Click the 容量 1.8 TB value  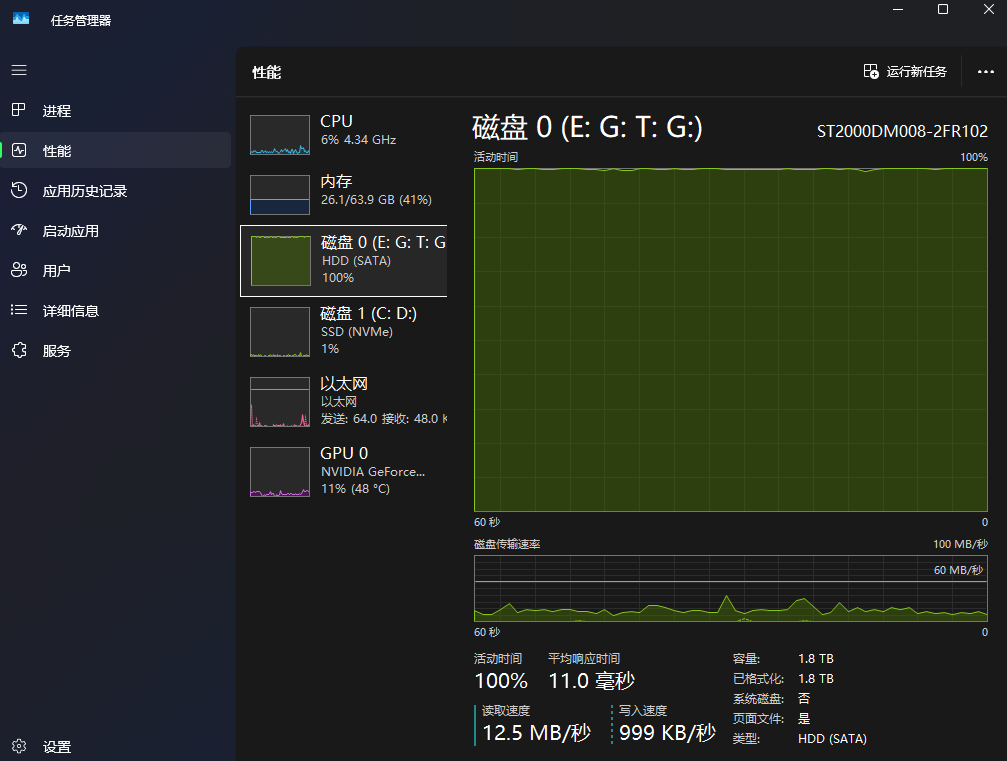pos(816,659)
